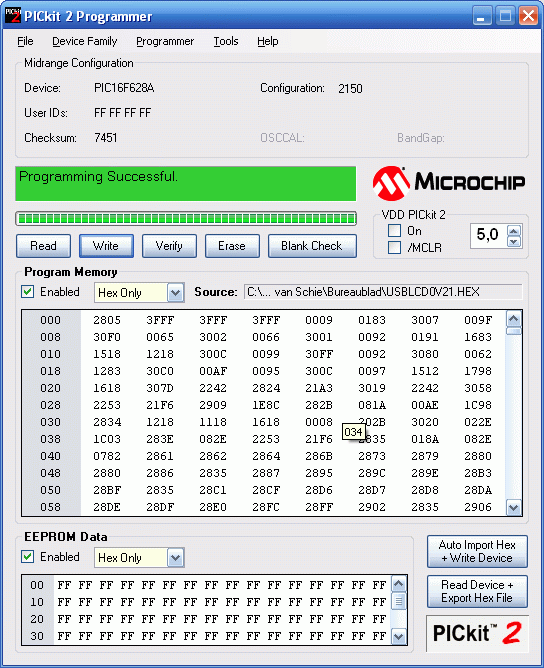Screen dimensions: 544x668
Task: Open EEPROM Data Hex Only dropdown
Action: (x=175, y=558)
